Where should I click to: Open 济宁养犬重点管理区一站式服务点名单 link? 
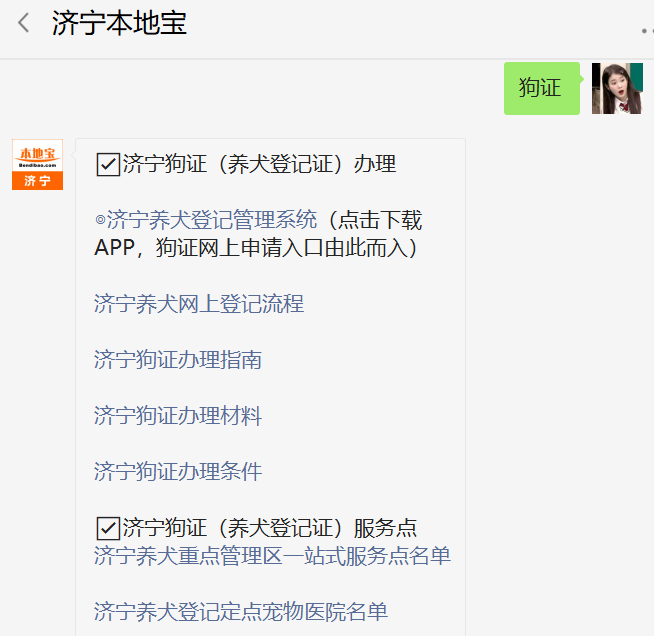tap(272, 556)
